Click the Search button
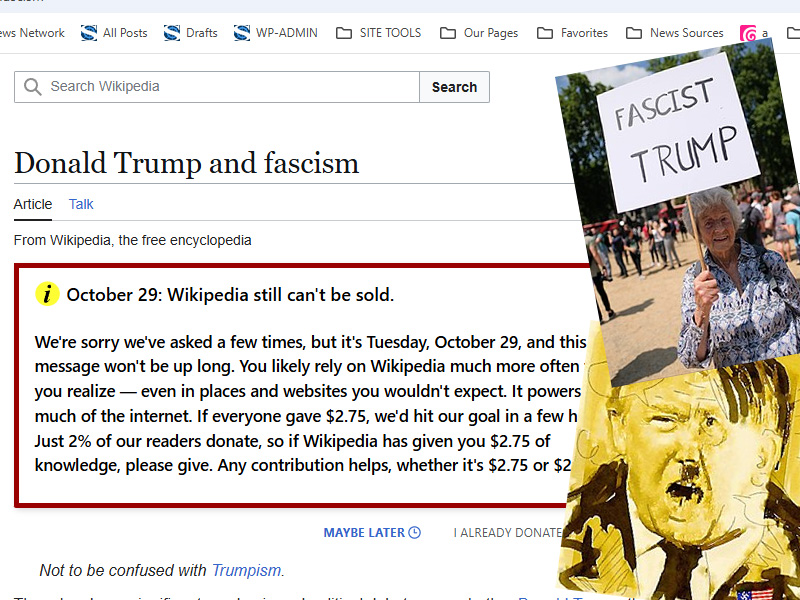 click(x=454, y=87)
